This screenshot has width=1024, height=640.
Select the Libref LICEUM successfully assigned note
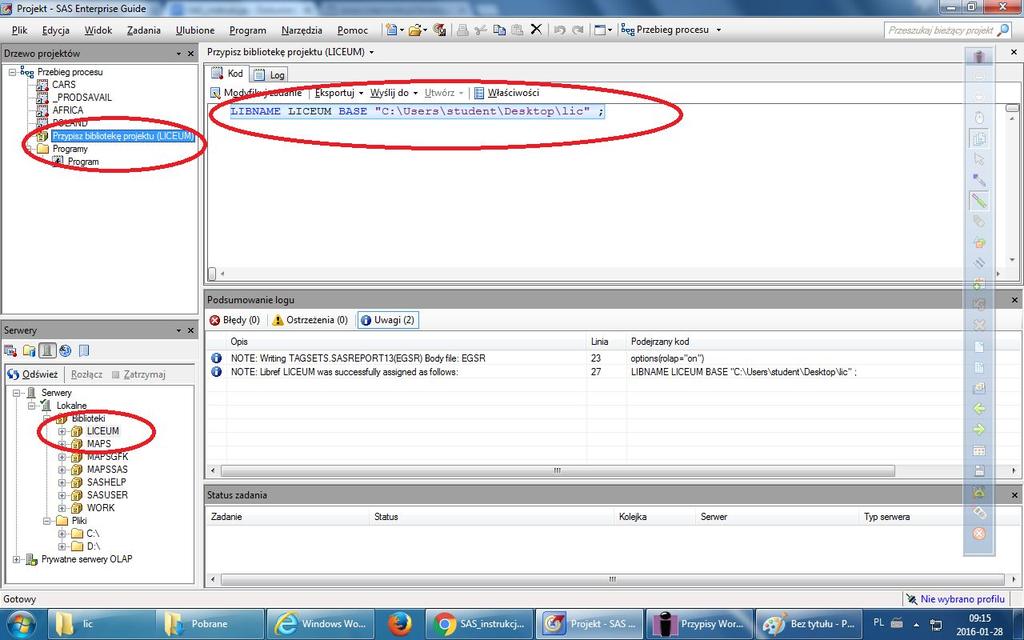click(344, 372)
